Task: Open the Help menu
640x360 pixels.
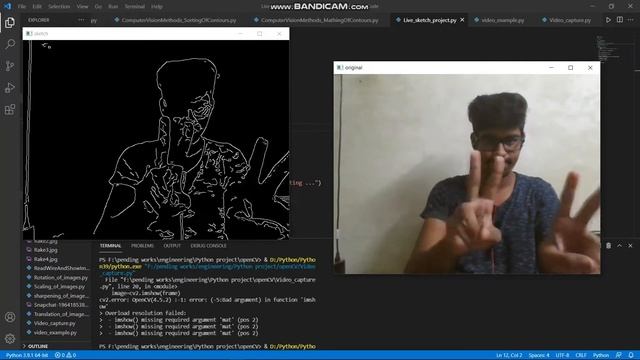Action: (157, 7)
